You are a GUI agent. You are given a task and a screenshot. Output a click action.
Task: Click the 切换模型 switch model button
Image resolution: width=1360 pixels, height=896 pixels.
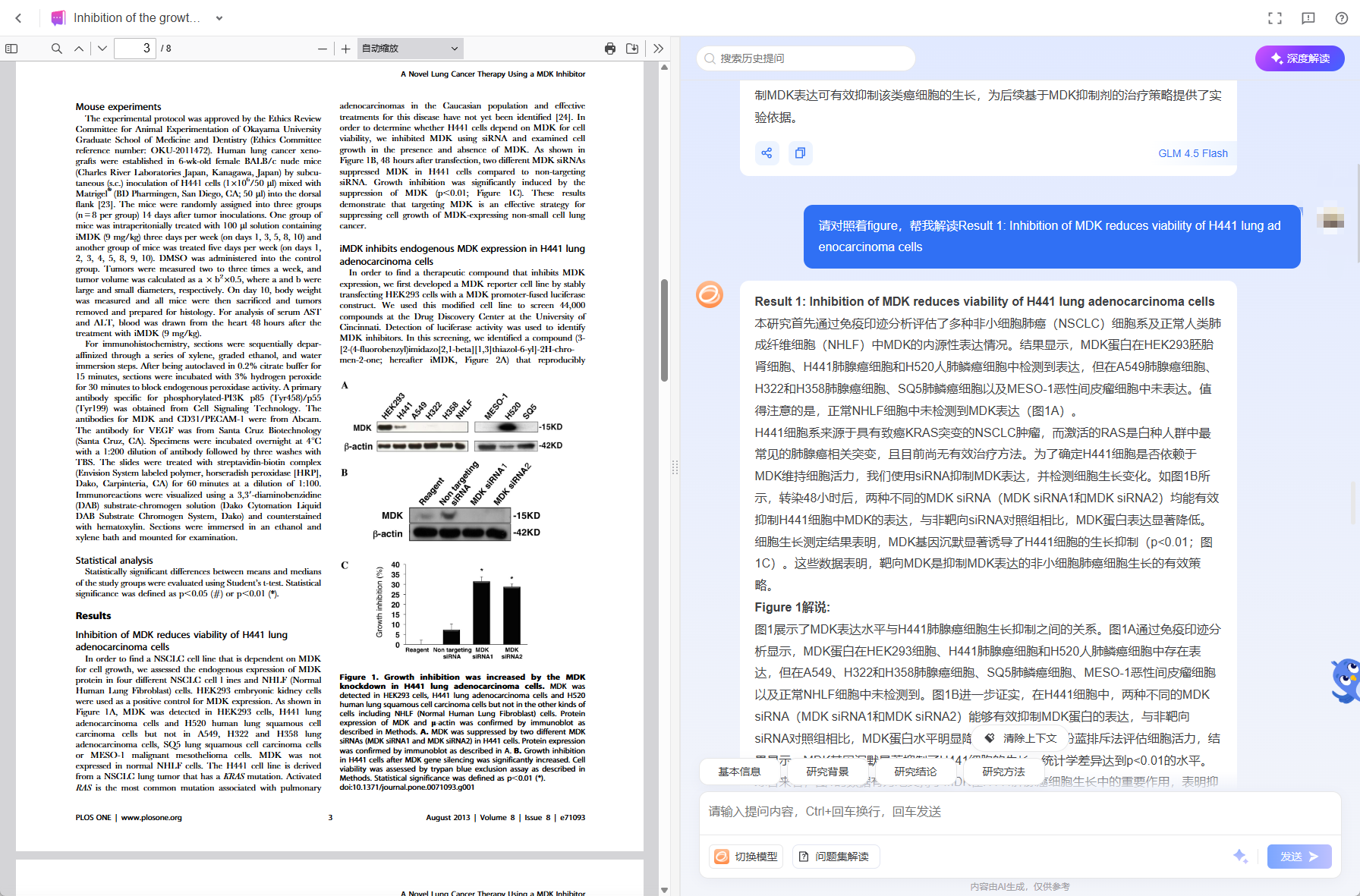747,857
